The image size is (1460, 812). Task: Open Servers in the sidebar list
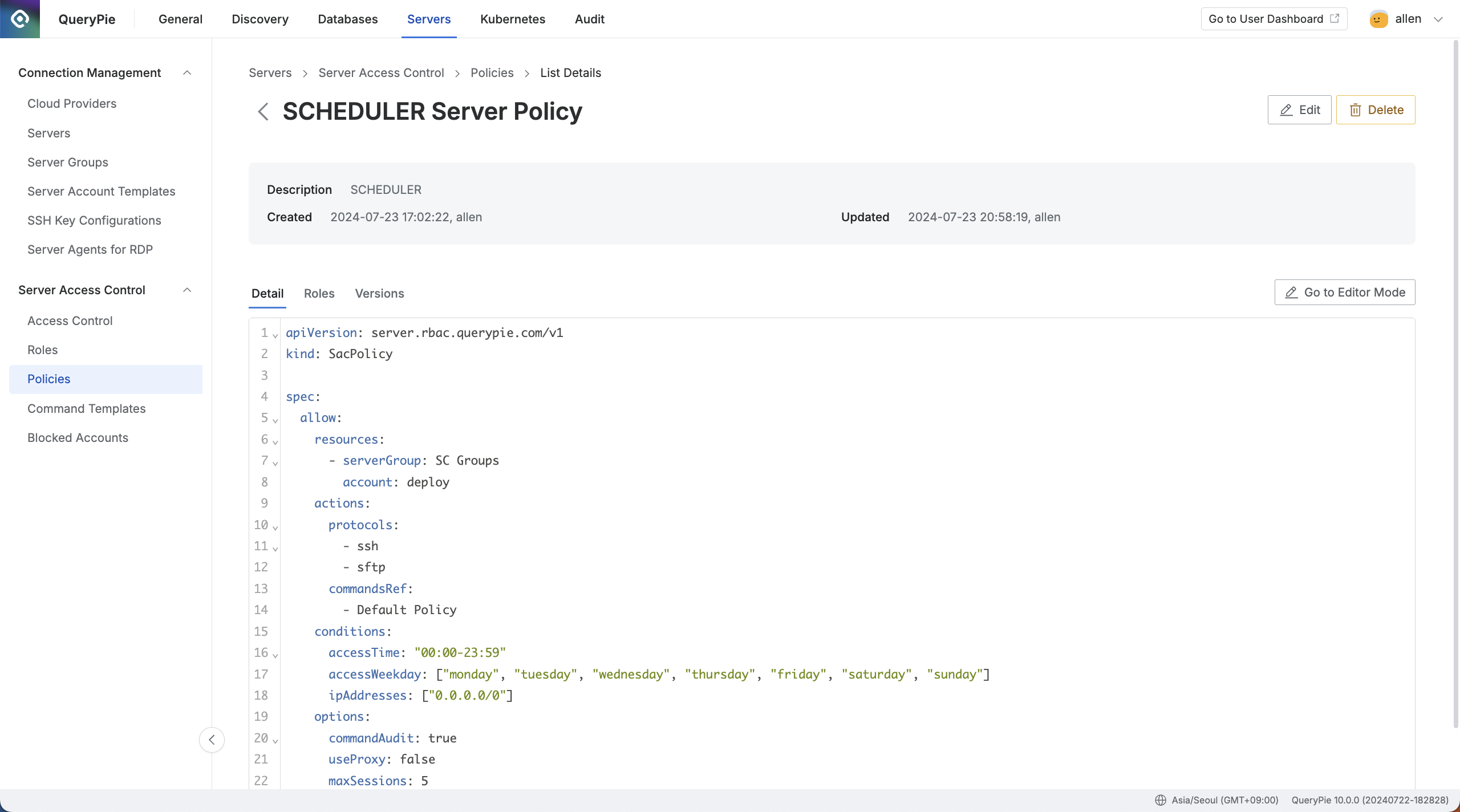pyautogui.click(x=49, y=133)
